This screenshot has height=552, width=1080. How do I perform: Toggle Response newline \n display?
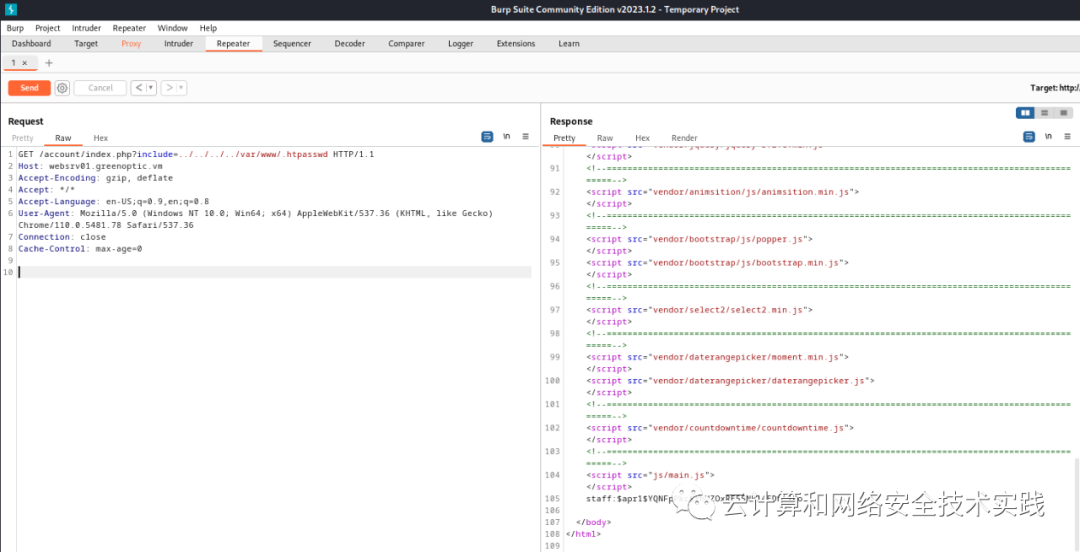(1048, 136)
